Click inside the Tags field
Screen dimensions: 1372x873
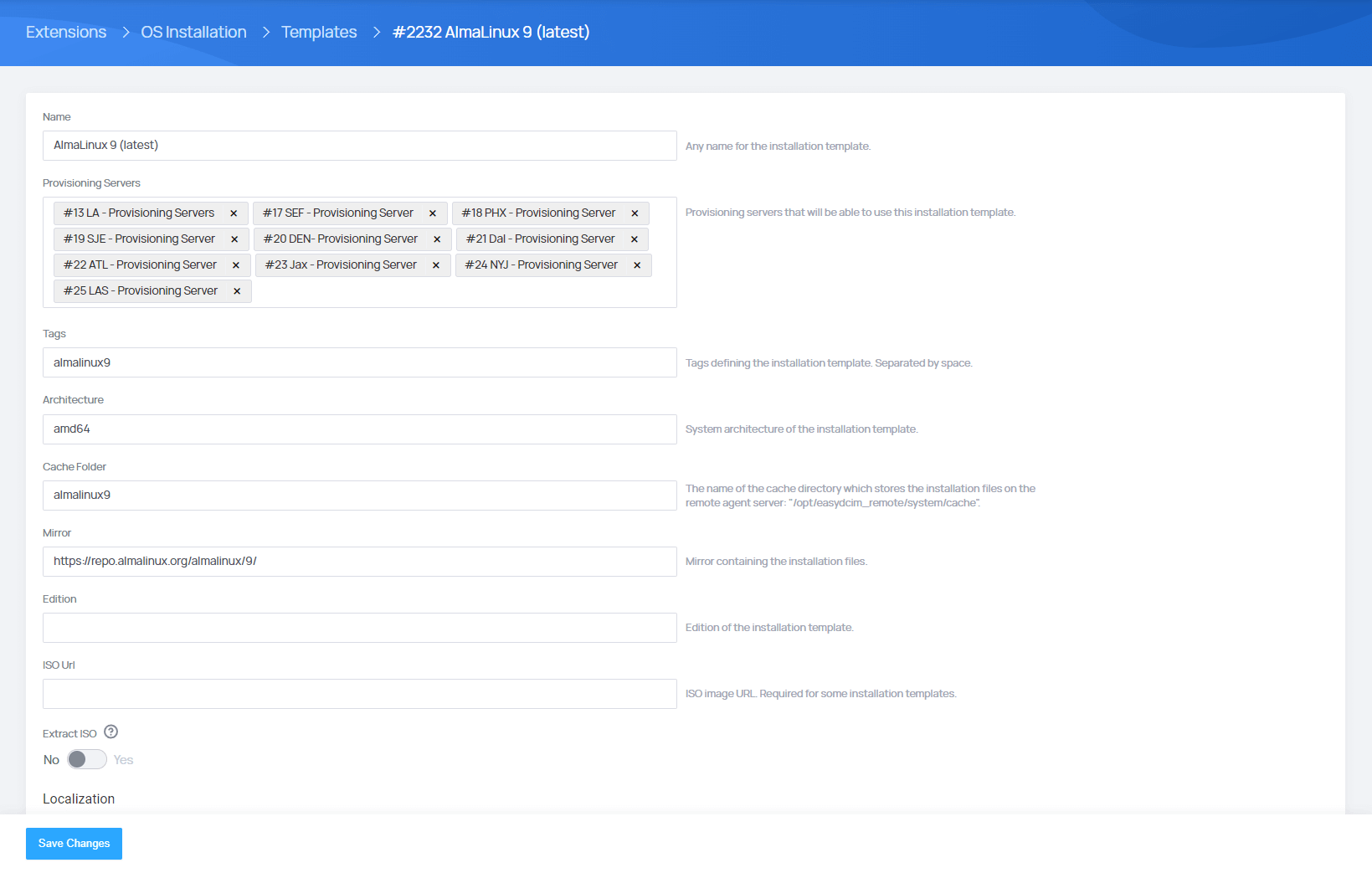coord(360,362)
